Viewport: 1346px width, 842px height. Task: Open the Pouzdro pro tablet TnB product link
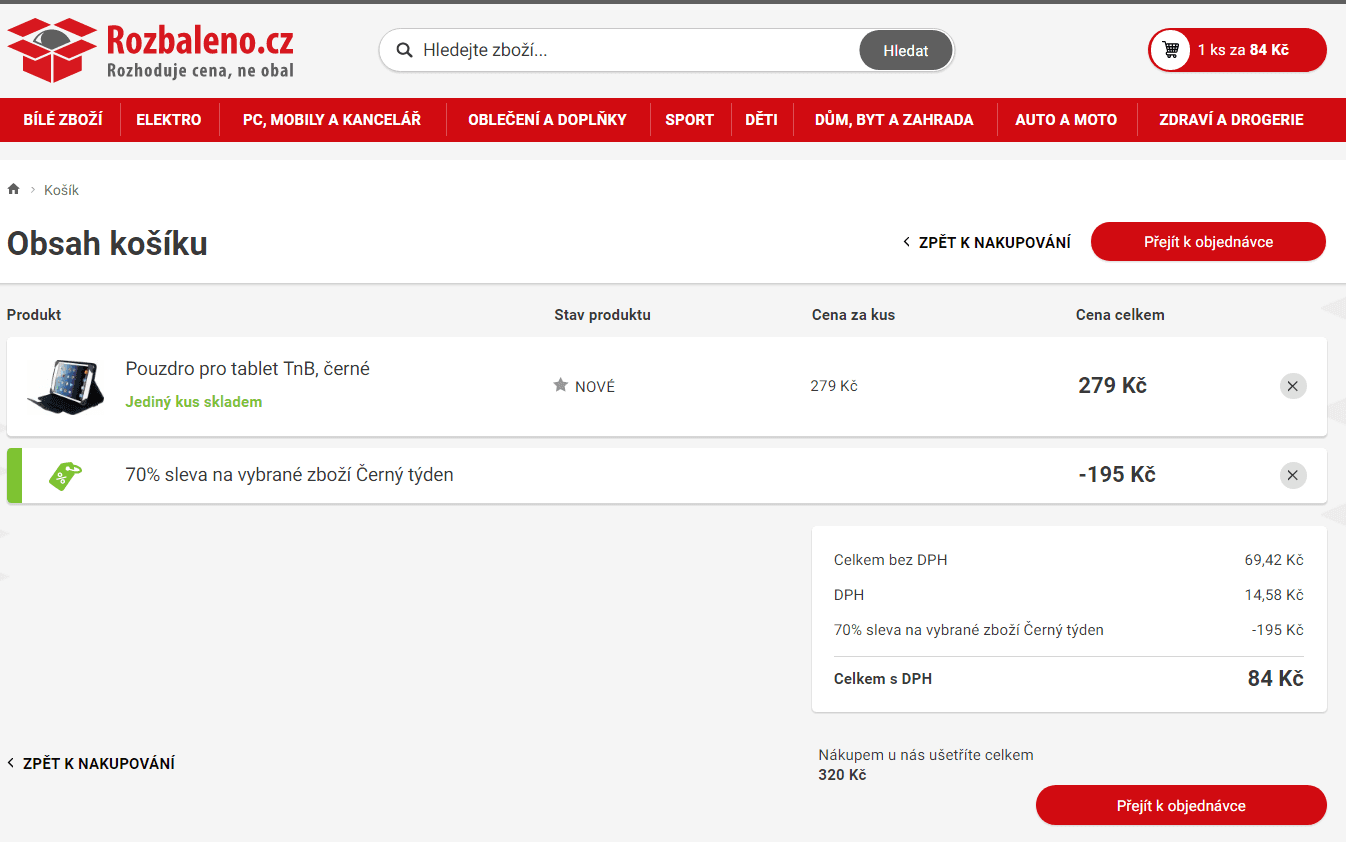tap(247, 368)
